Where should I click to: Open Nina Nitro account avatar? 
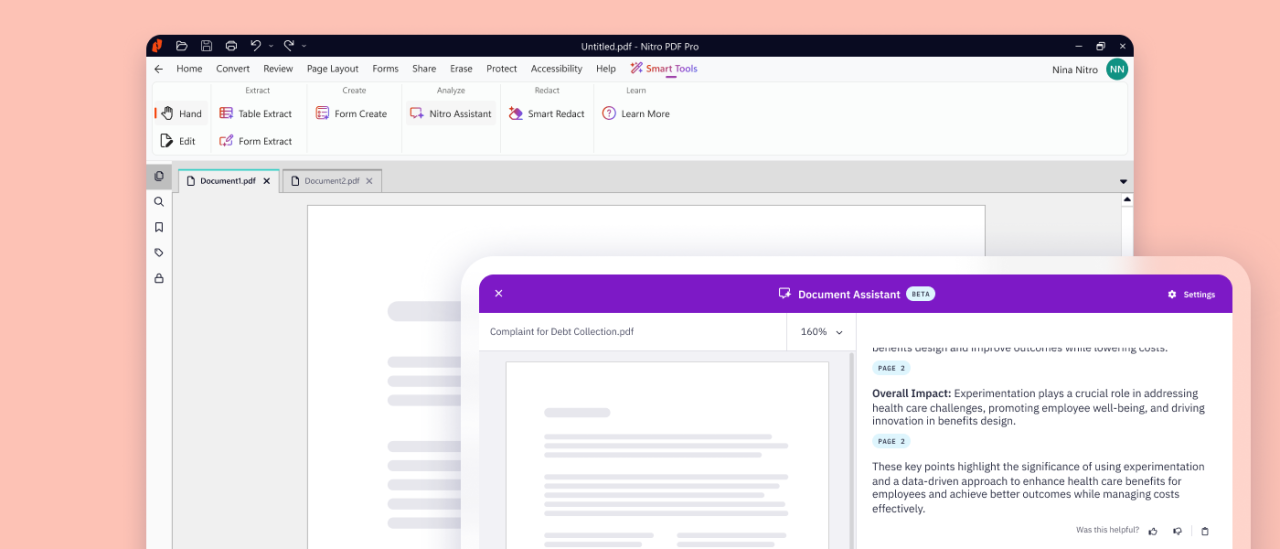click(x=1117, y=69)
